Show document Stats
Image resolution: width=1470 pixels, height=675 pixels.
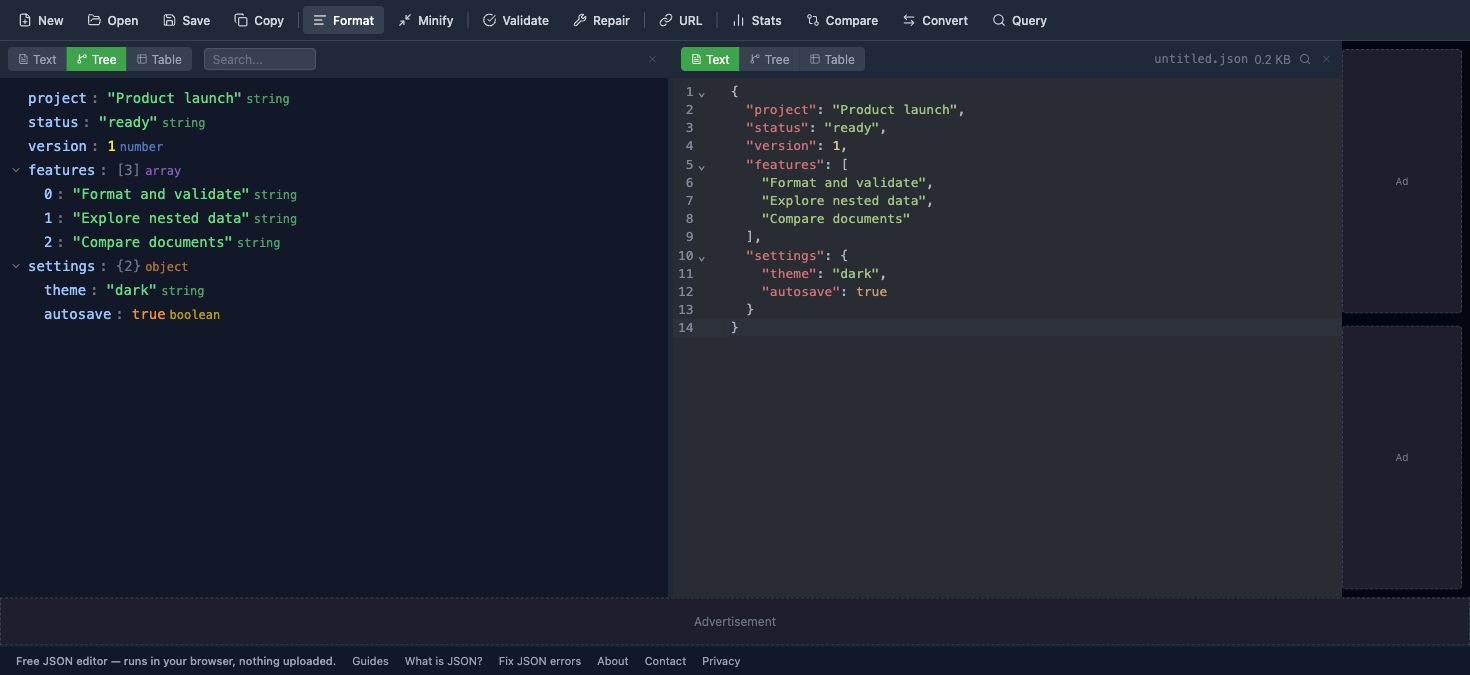click(x=757, y=20)
